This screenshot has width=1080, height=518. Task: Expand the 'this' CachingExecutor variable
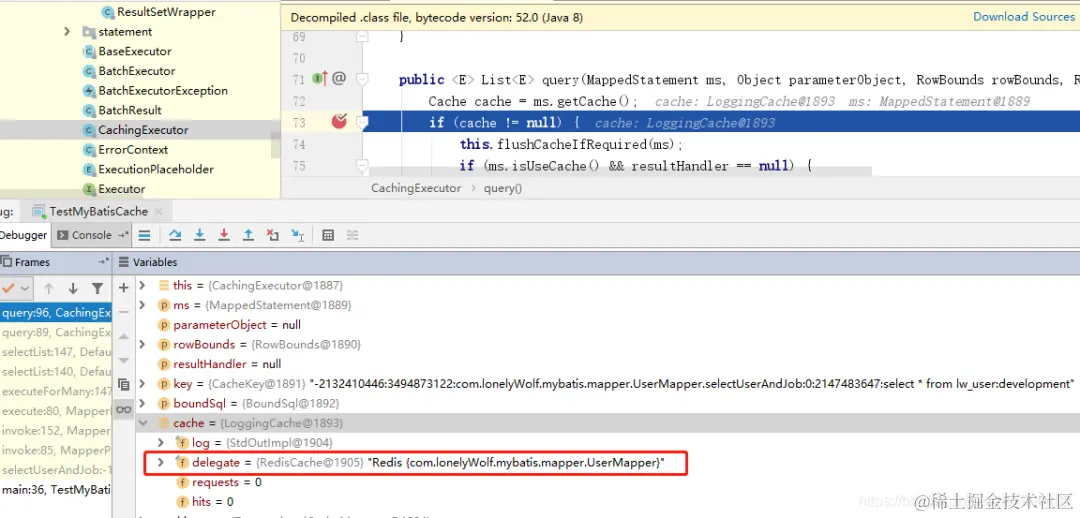coord(143,285)
